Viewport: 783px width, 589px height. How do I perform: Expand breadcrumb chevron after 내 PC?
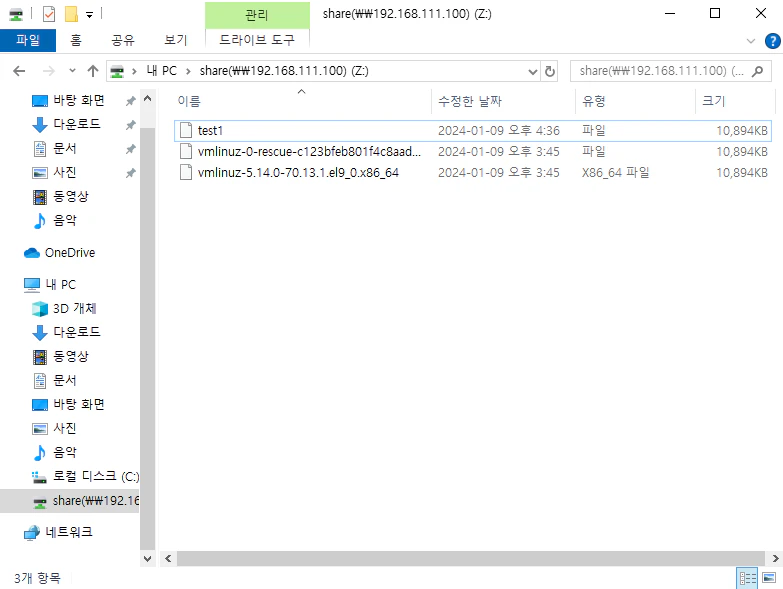188,71
